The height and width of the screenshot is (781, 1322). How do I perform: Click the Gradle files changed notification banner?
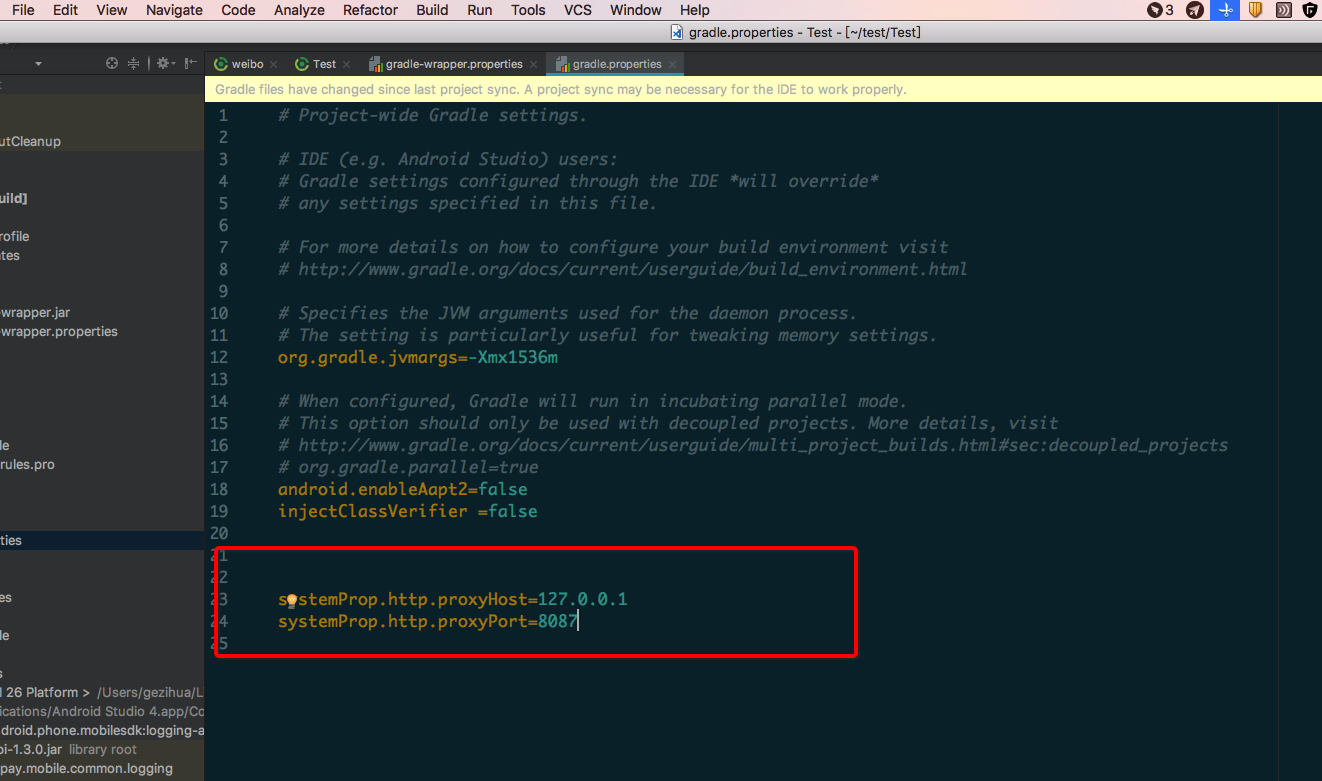pos(763,89)
